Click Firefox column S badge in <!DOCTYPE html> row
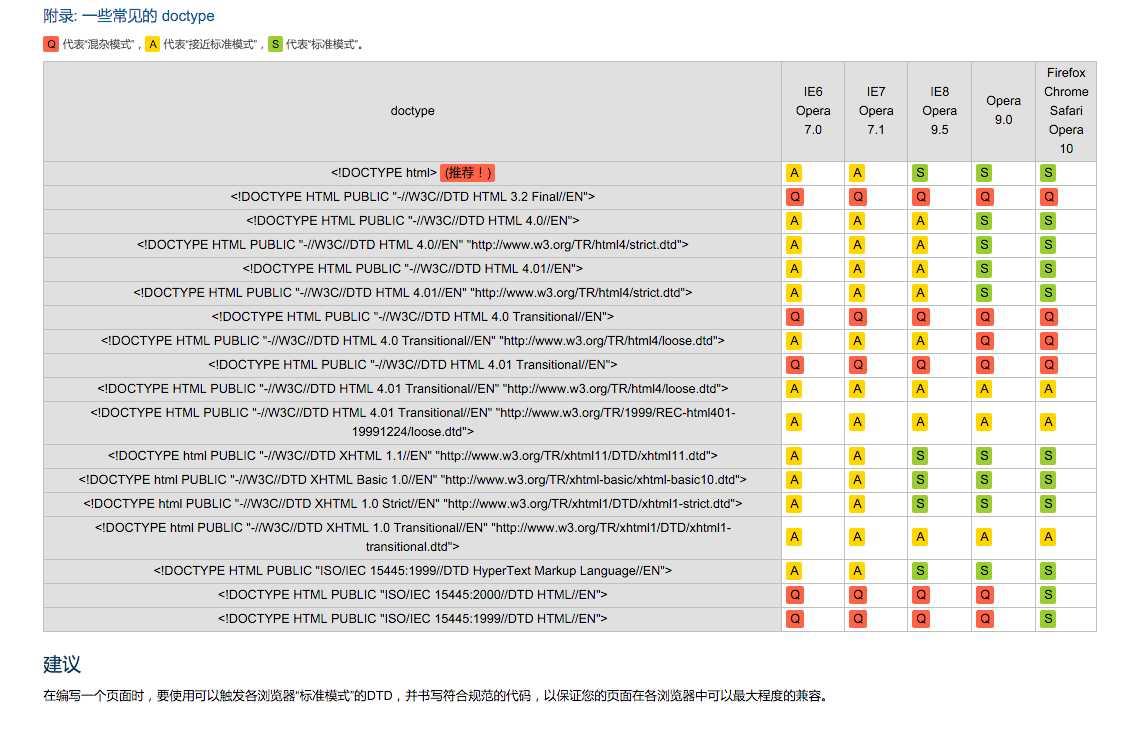The image size is (1140, 732). 1048,173
